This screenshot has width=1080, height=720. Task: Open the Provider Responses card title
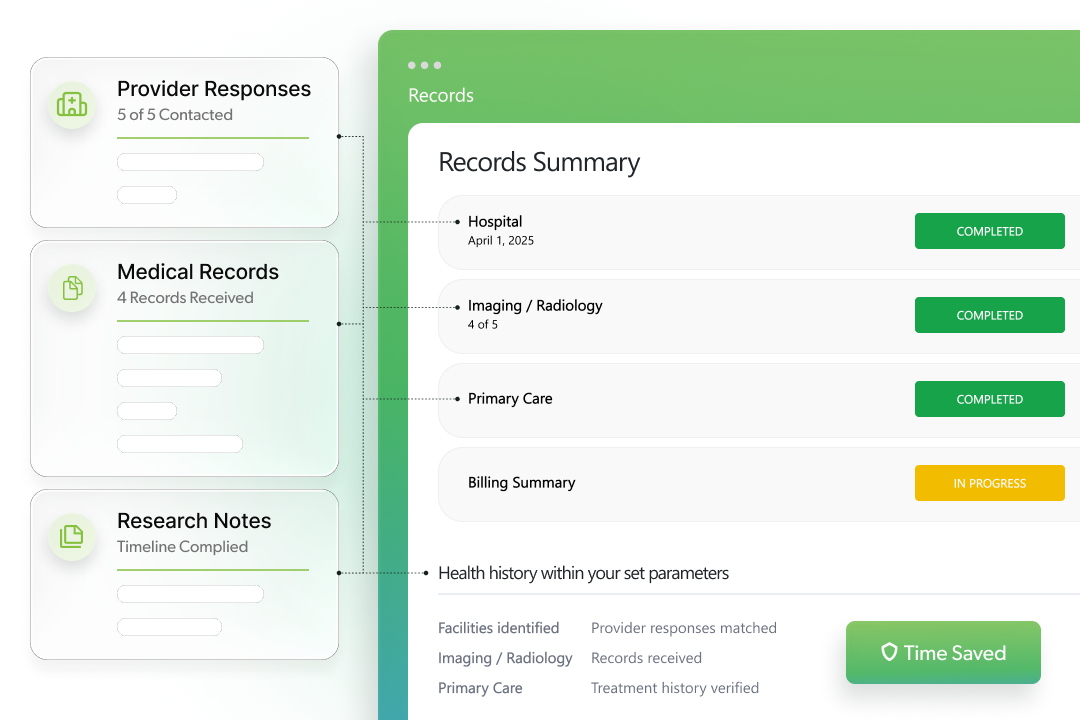point(214,89)
